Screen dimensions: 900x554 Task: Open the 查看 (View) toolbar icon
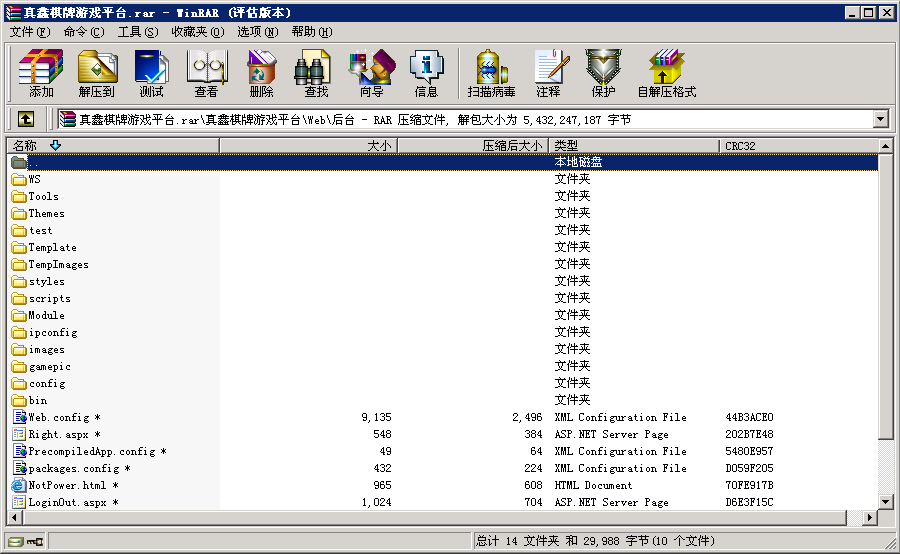pyautogui.click(x=206, y=73)
